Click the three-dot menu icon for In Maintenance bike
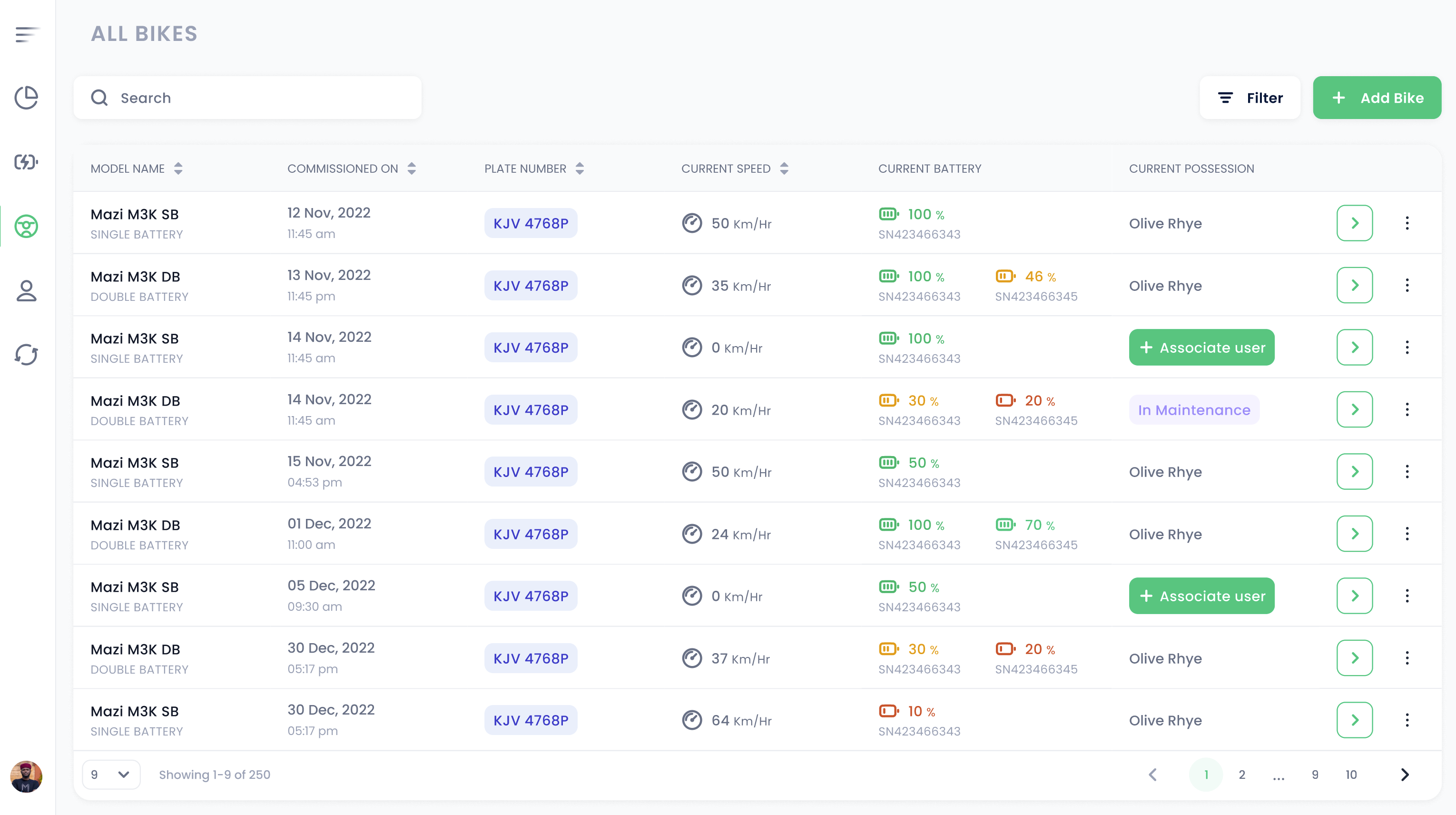Screen dimensions: 1456x815 (x=1407, y=409)
